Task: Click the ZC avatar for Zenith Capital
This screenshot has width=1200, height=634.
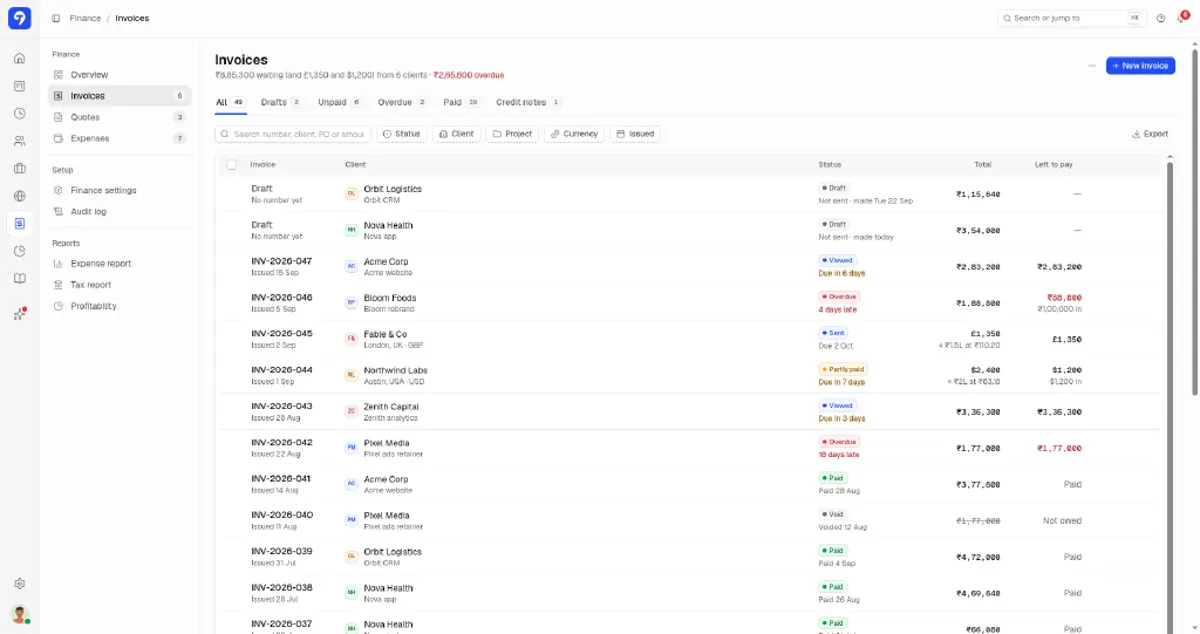Action: click(x=351, y=412)
